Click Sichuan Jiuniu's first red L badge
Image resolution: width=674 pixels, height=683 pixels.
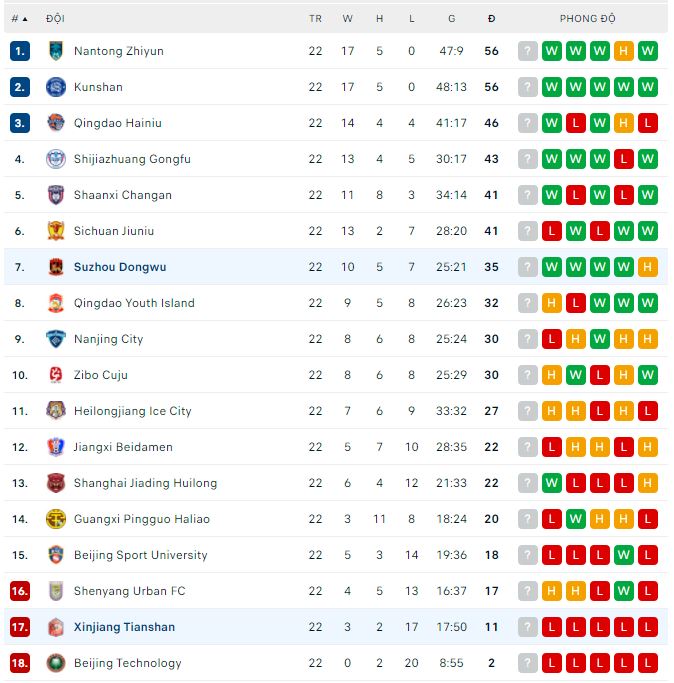(552, 231)
